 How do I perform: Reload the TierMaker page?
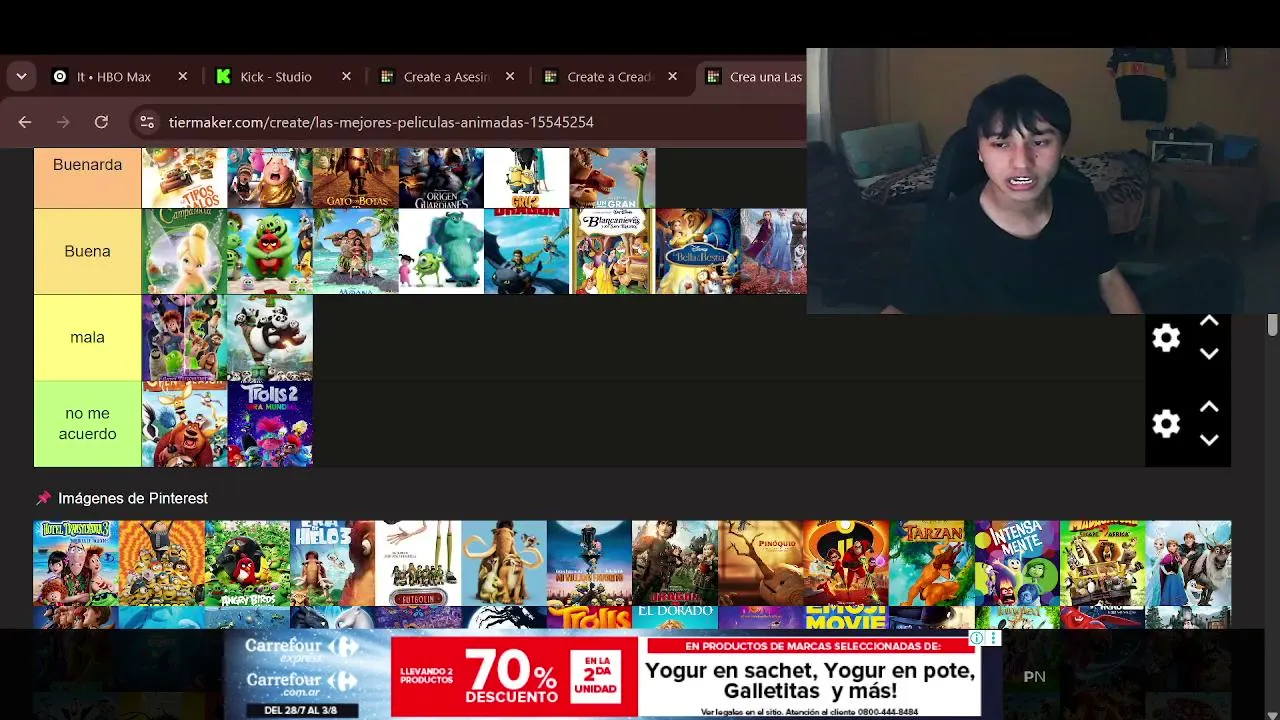coord(101,122)
